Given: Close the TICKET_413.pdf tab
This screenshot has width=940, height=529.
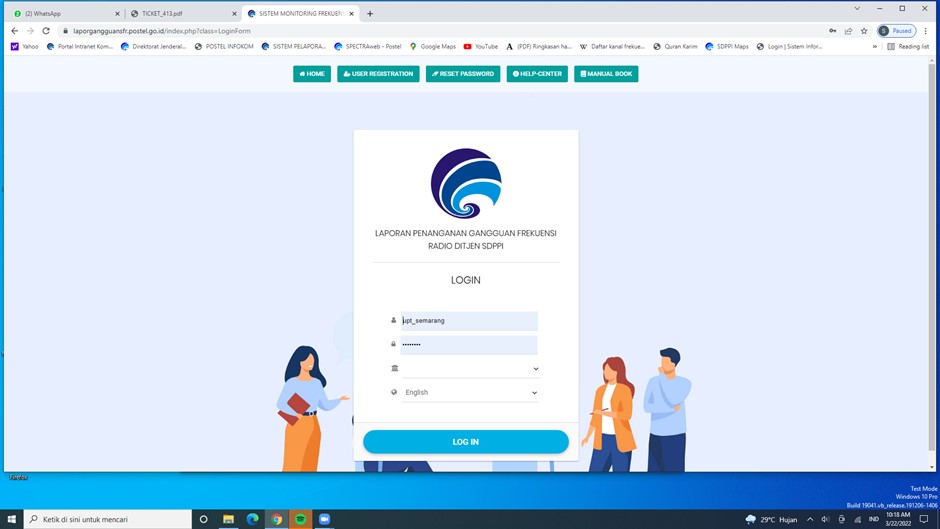Looking at the screenshot, I should 234,14.
